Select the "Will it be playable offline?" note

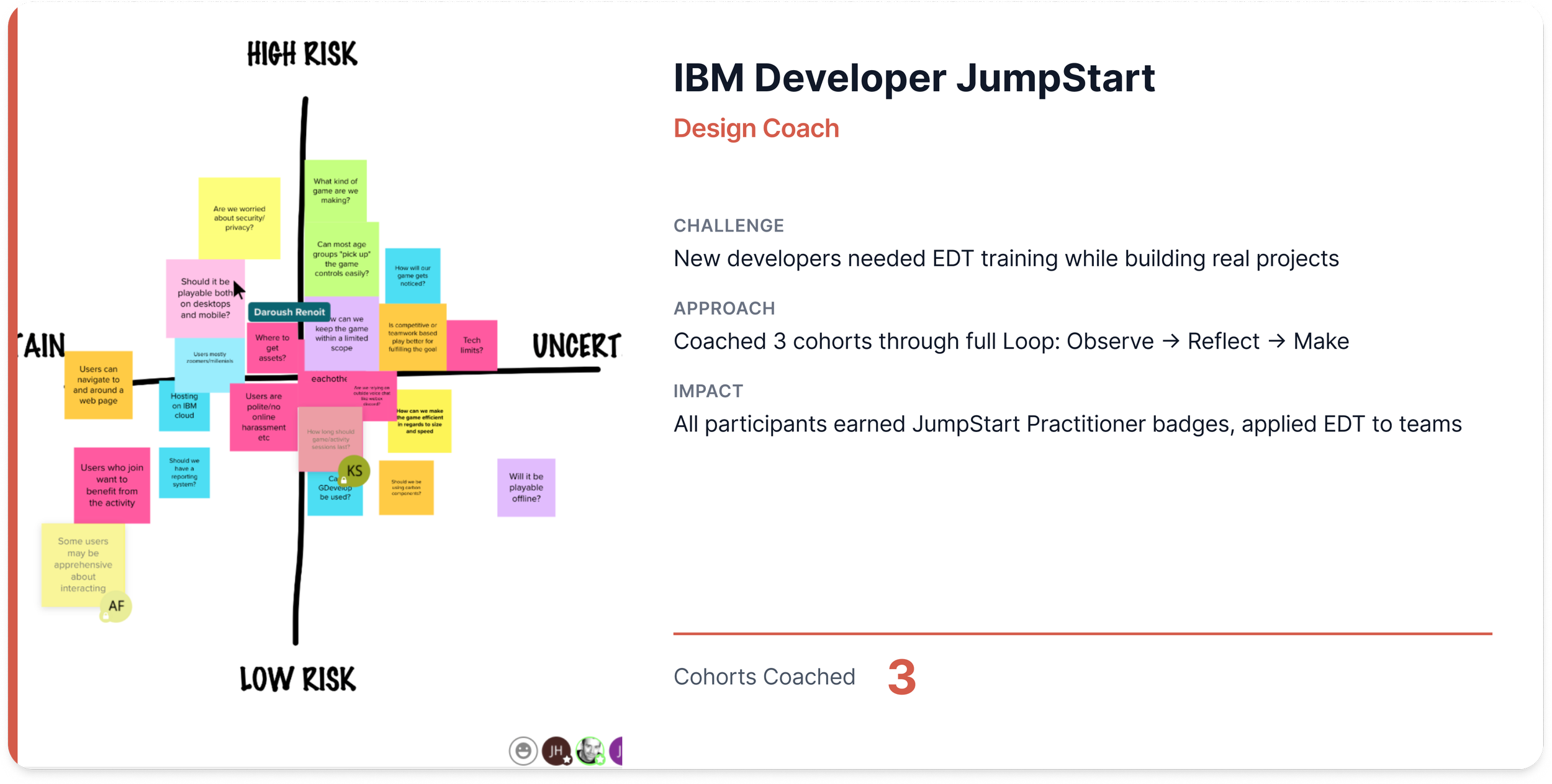(x=526, y=487)
